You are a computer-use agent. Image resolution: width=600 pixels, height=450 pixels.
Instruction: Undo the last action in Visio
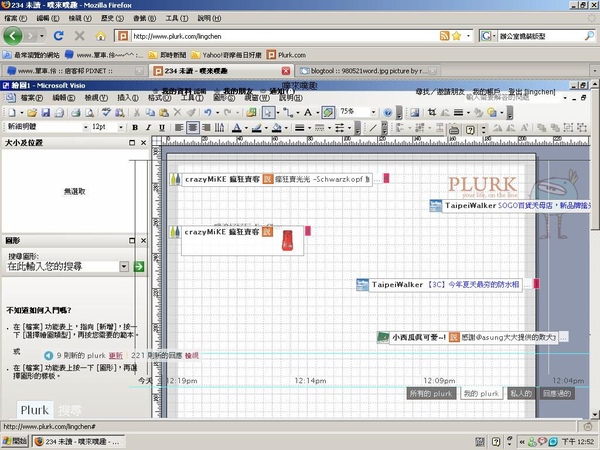208,112
